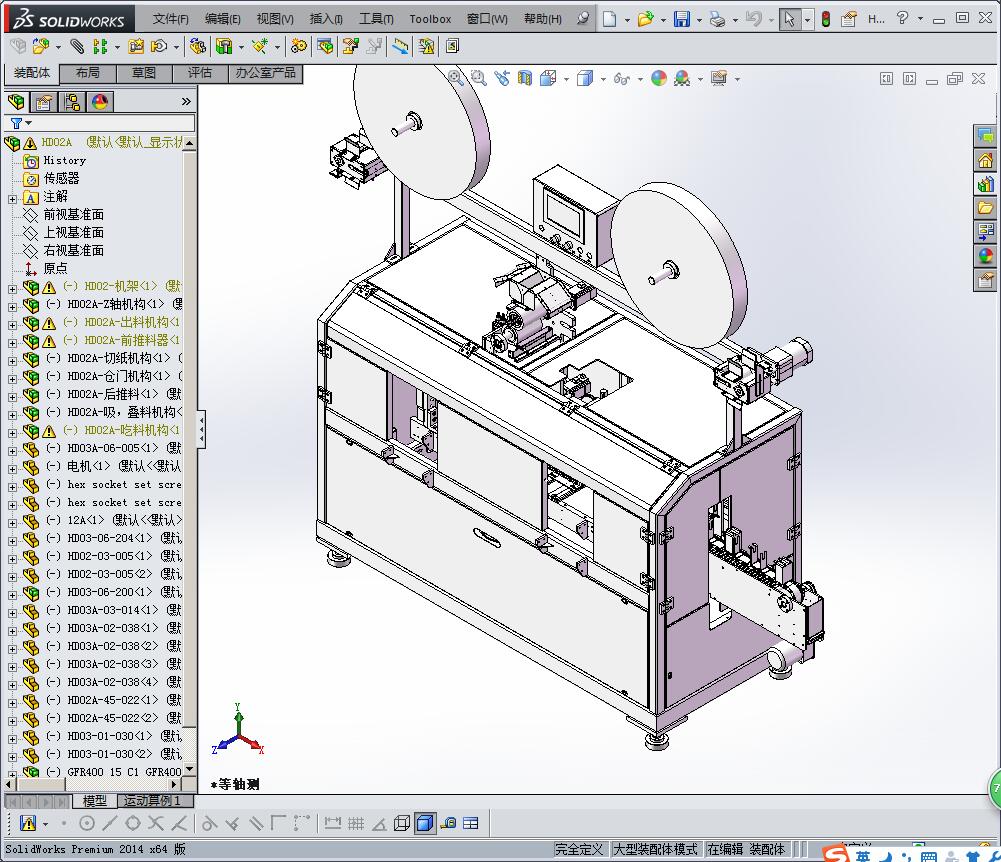
Task: Expand the 注解 folder in the tree
Action: point(12,197)
